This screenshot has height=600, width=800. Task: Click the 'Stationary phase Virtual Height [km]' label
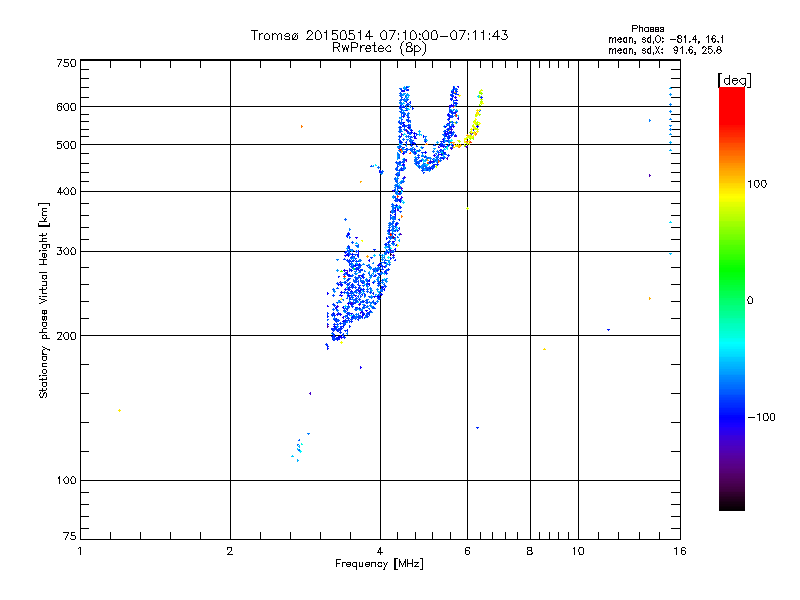[43, 300]
